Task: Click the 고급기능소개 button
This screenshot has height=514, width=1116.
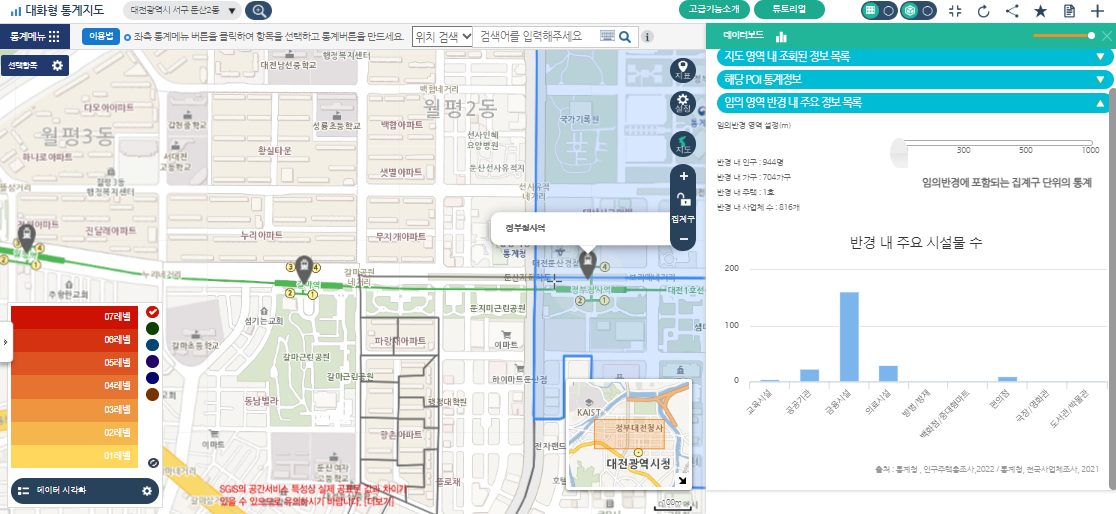Action: click(715, 9)
